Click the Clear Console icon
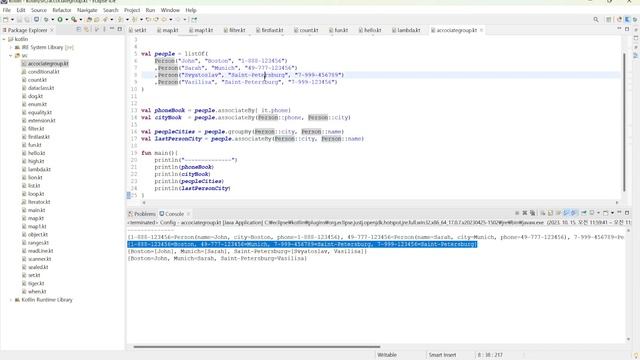 pyautogui.click(x=543, y=213)
